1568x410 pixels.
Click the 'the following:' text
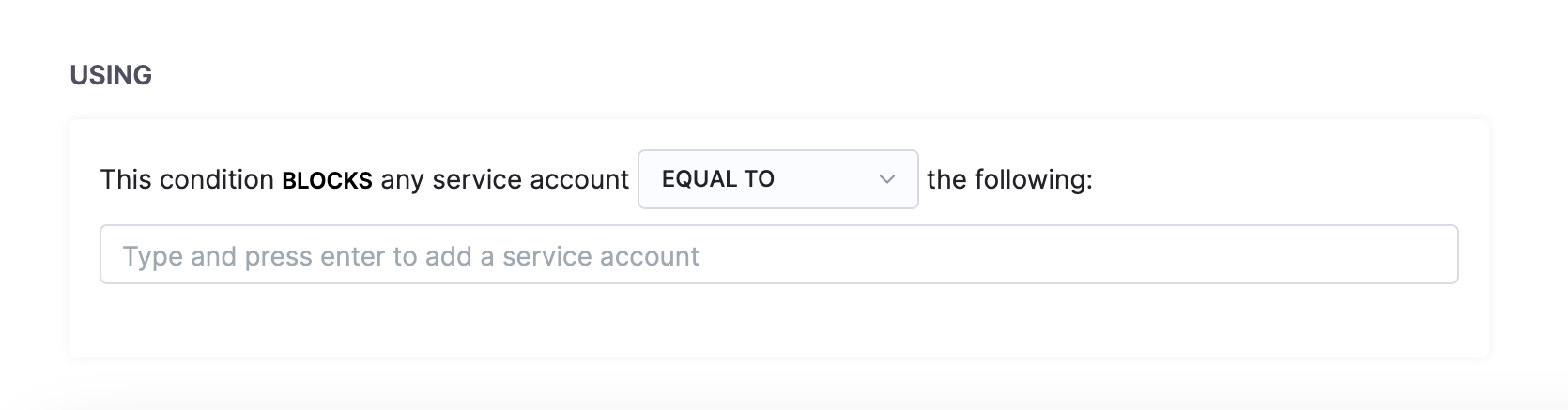[x=1009, y=179]
